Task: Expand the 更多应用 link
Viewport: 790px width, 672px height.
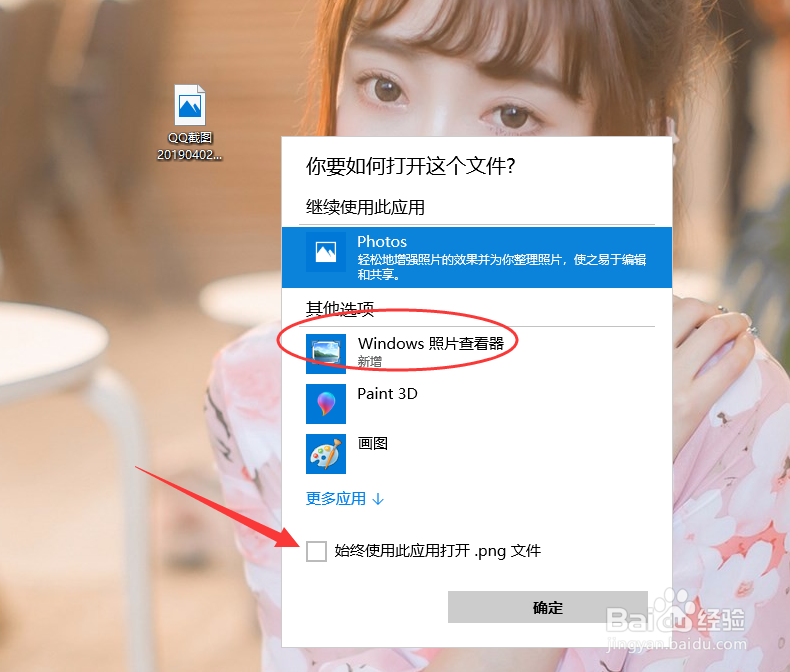Action: point(345,499)
